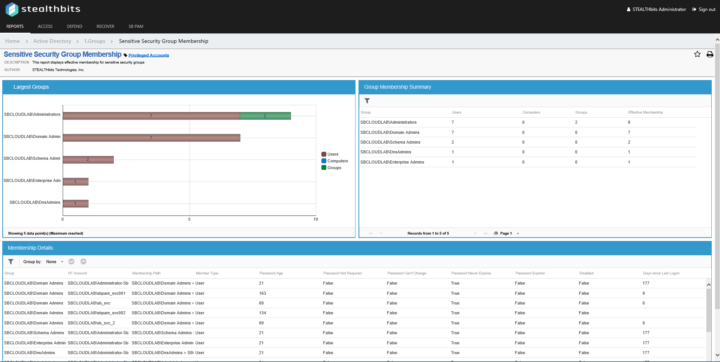Toggle Computers series in chart legend
720x362 pixels.
pos(334,161)
